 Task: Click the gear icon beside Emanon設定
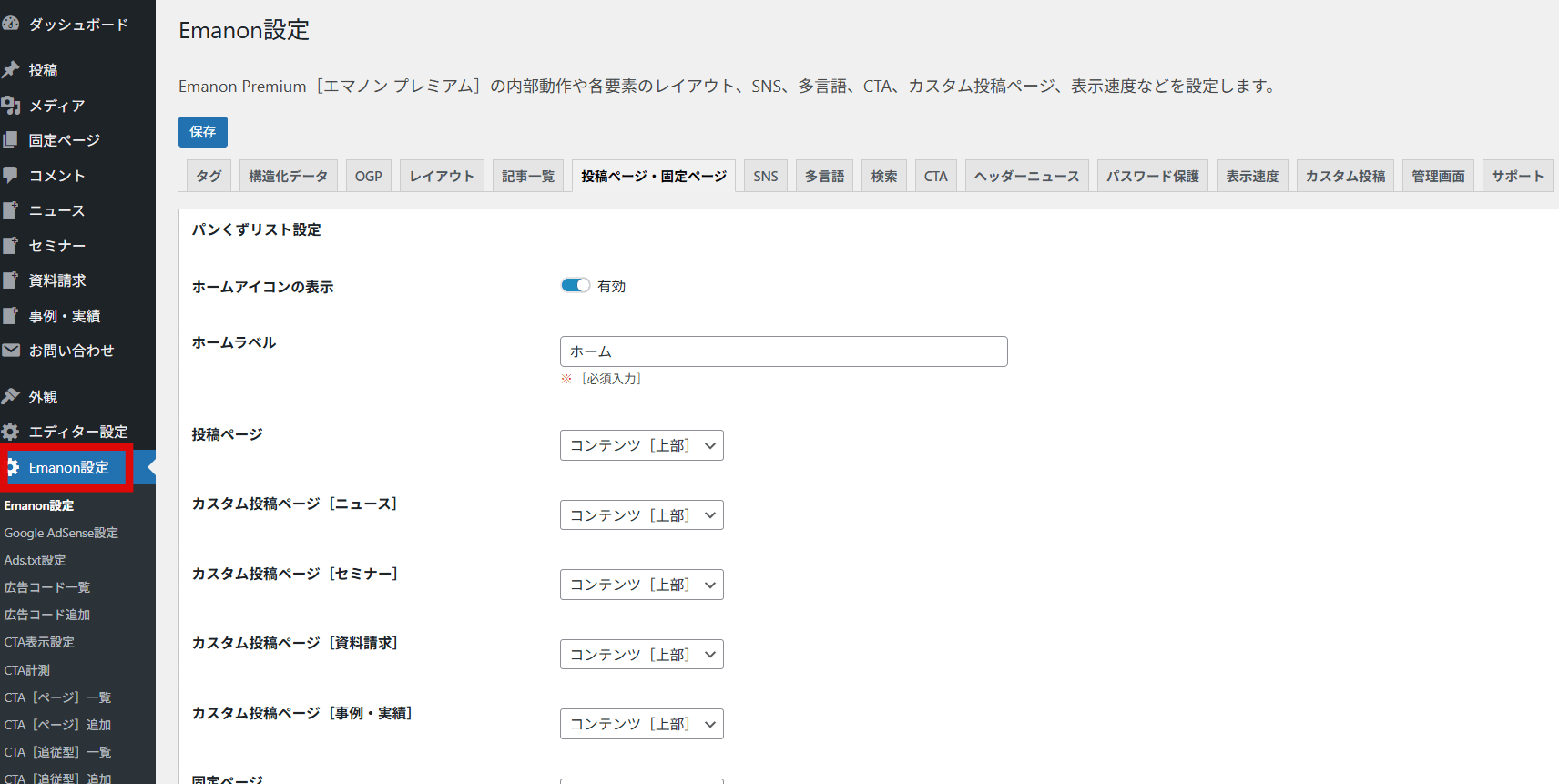point(13,467)
